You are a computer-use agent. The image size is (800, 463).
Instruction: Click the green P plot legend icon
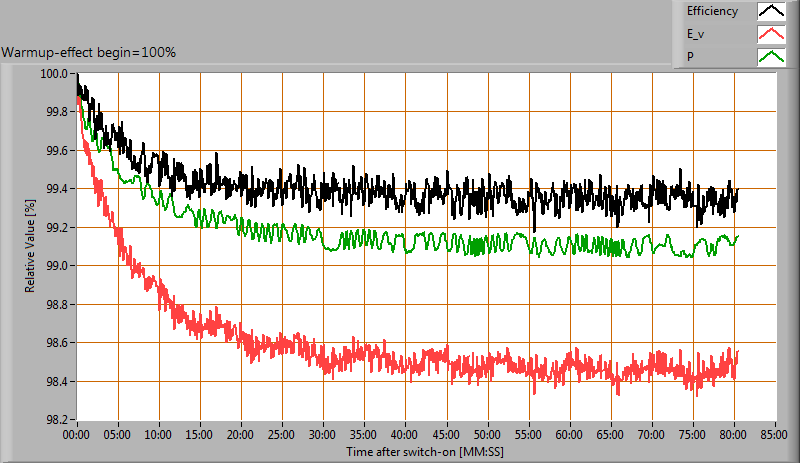(x=770, y=57)
